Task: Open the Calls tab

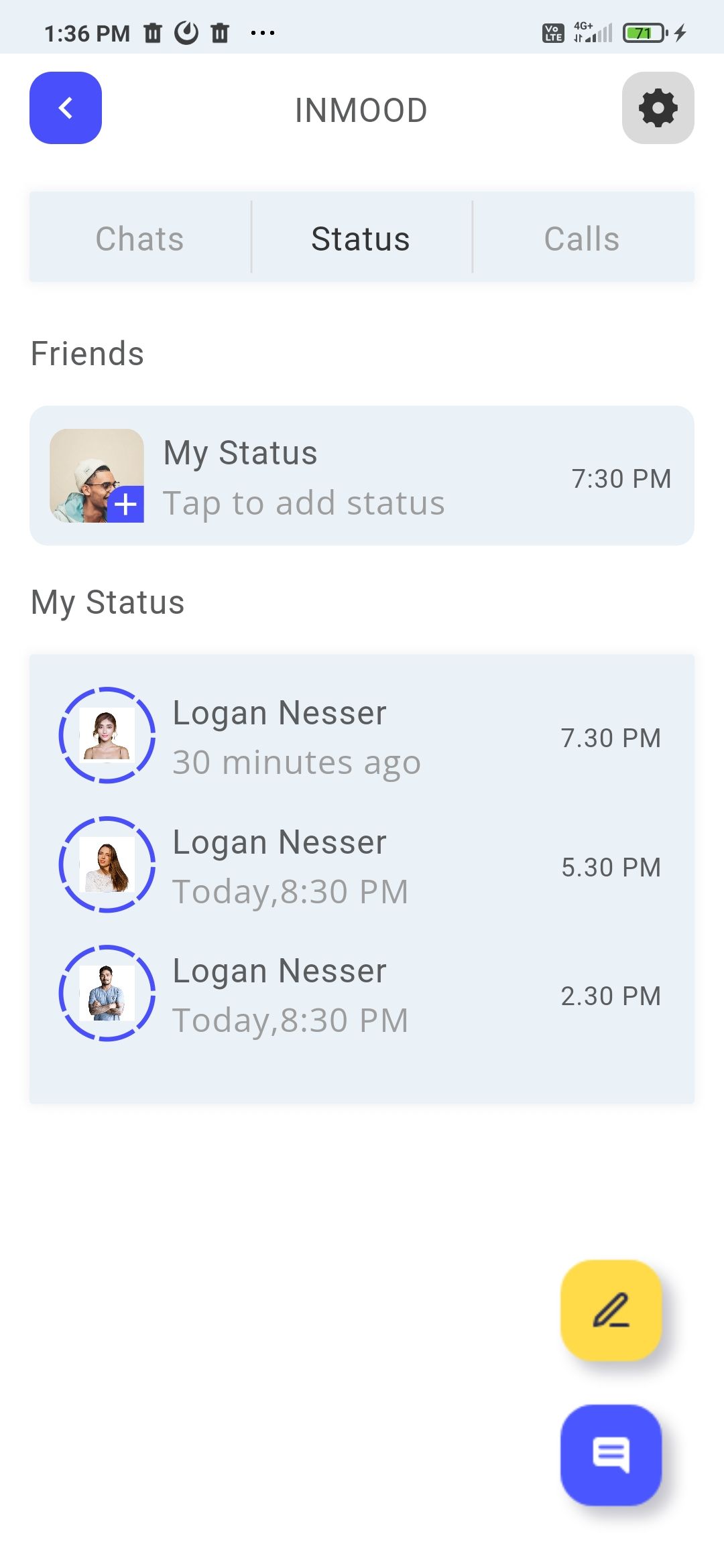Action: (x=582, y=239)
